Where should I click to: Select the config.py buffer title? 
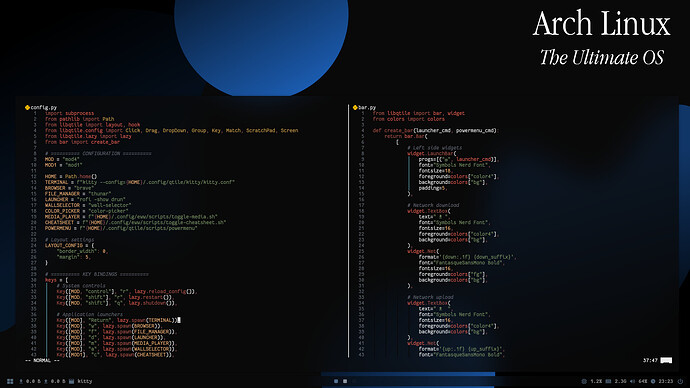(44, 107)
